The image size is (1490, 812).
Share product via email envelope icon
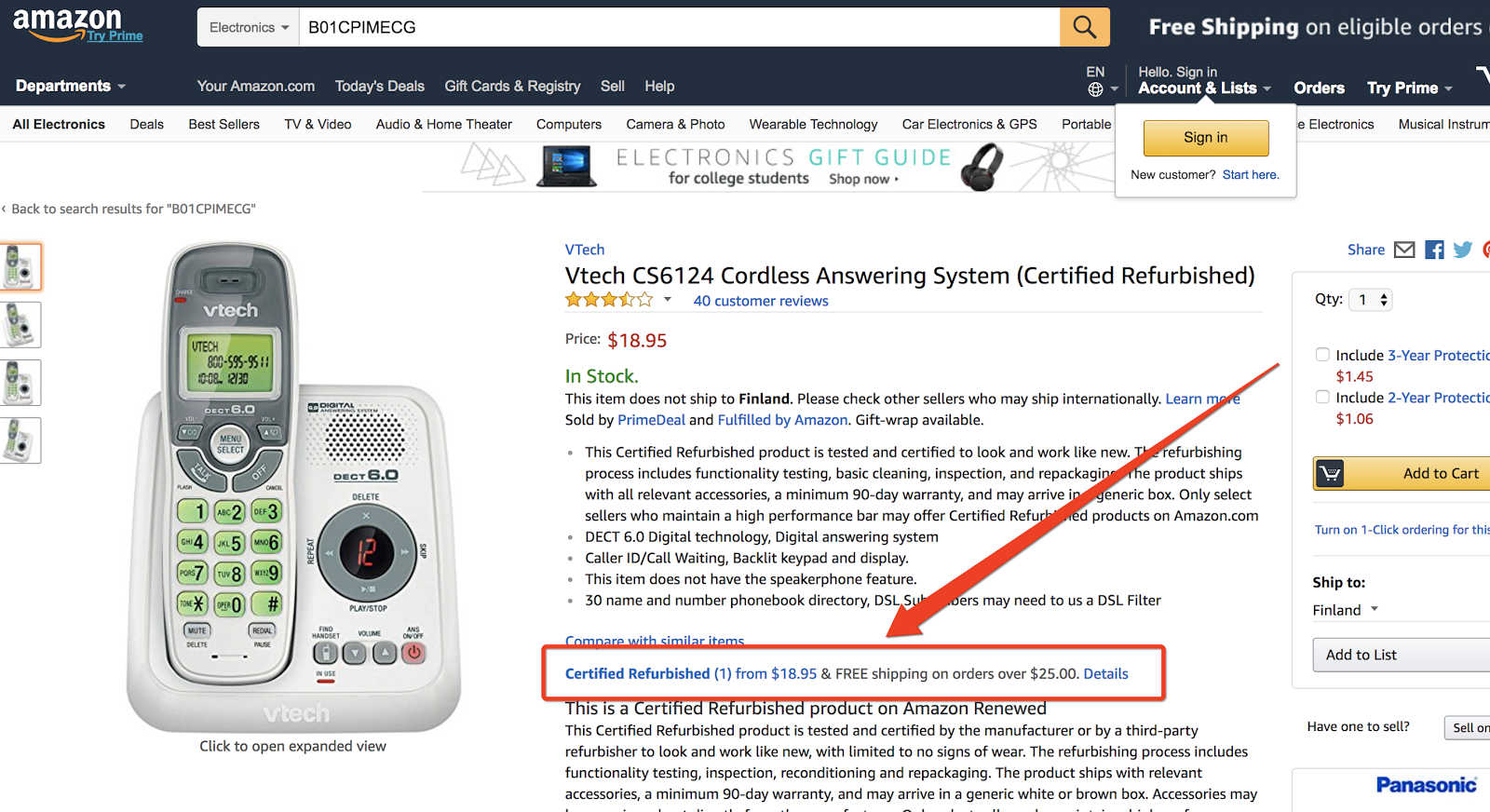pyautogui.click(x=1404, y=250)
